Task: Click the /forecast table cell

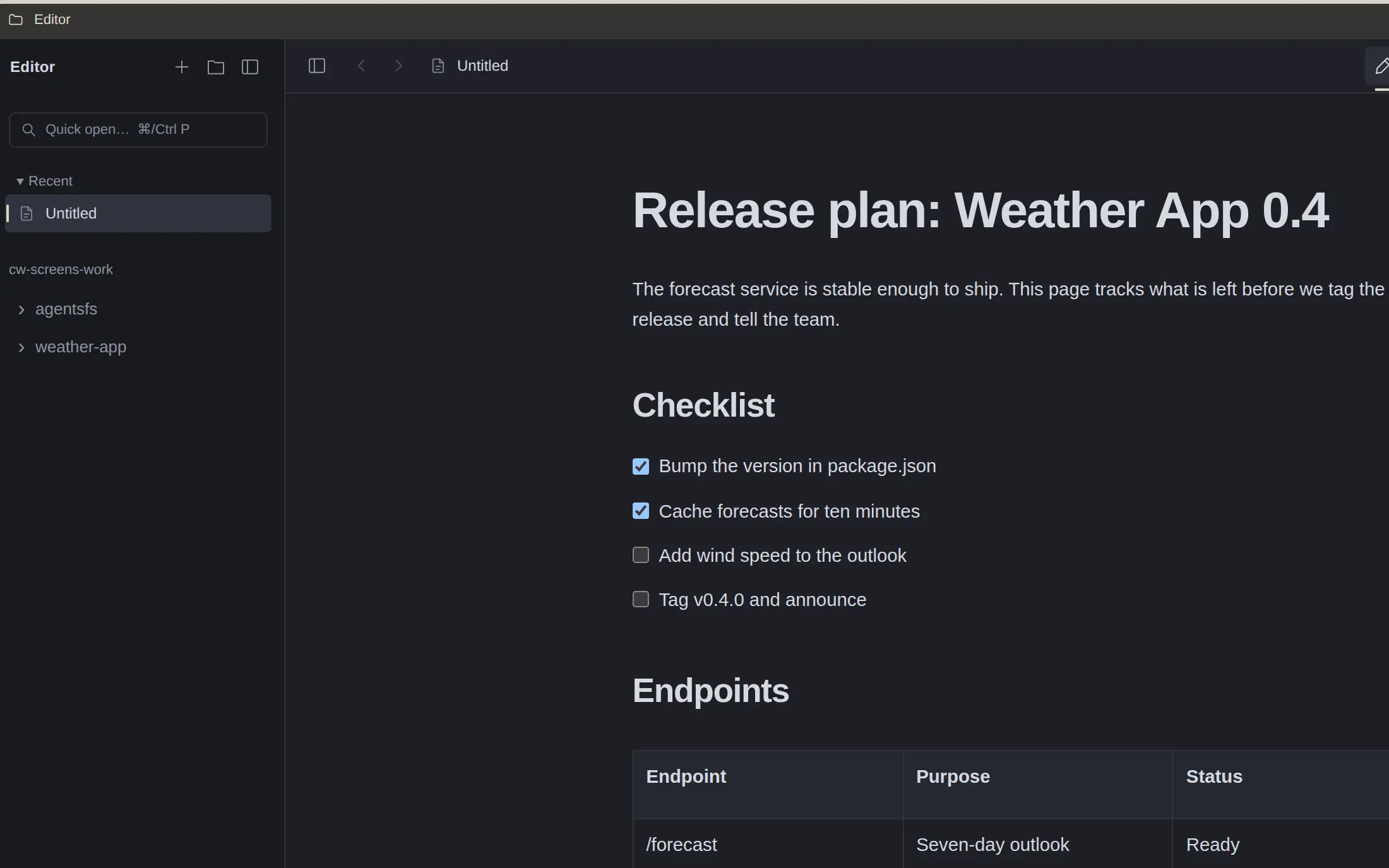Action: [768, 845]
